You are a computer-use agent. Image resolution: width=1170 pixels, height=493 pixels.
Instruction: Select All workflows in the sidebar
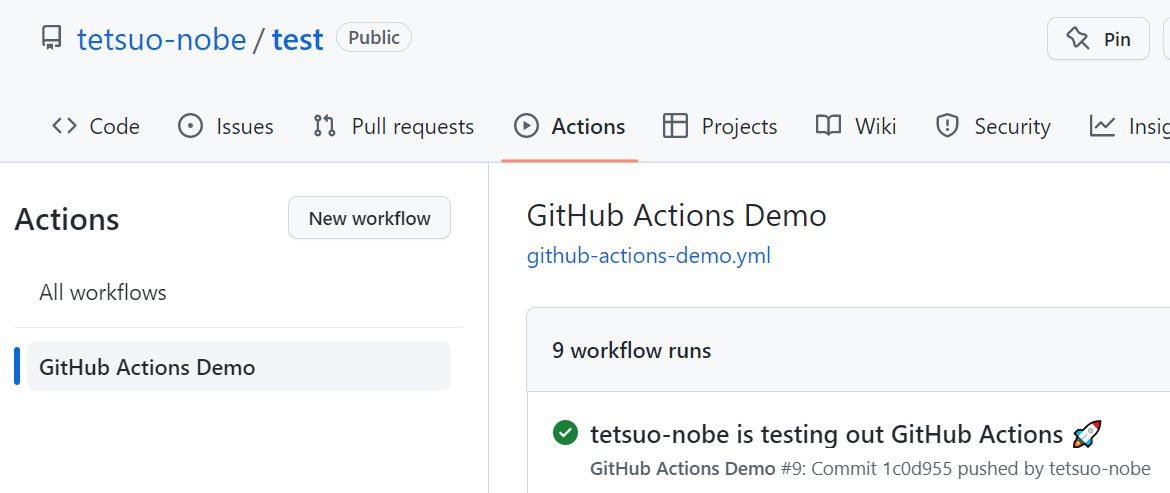coord(103,293)
